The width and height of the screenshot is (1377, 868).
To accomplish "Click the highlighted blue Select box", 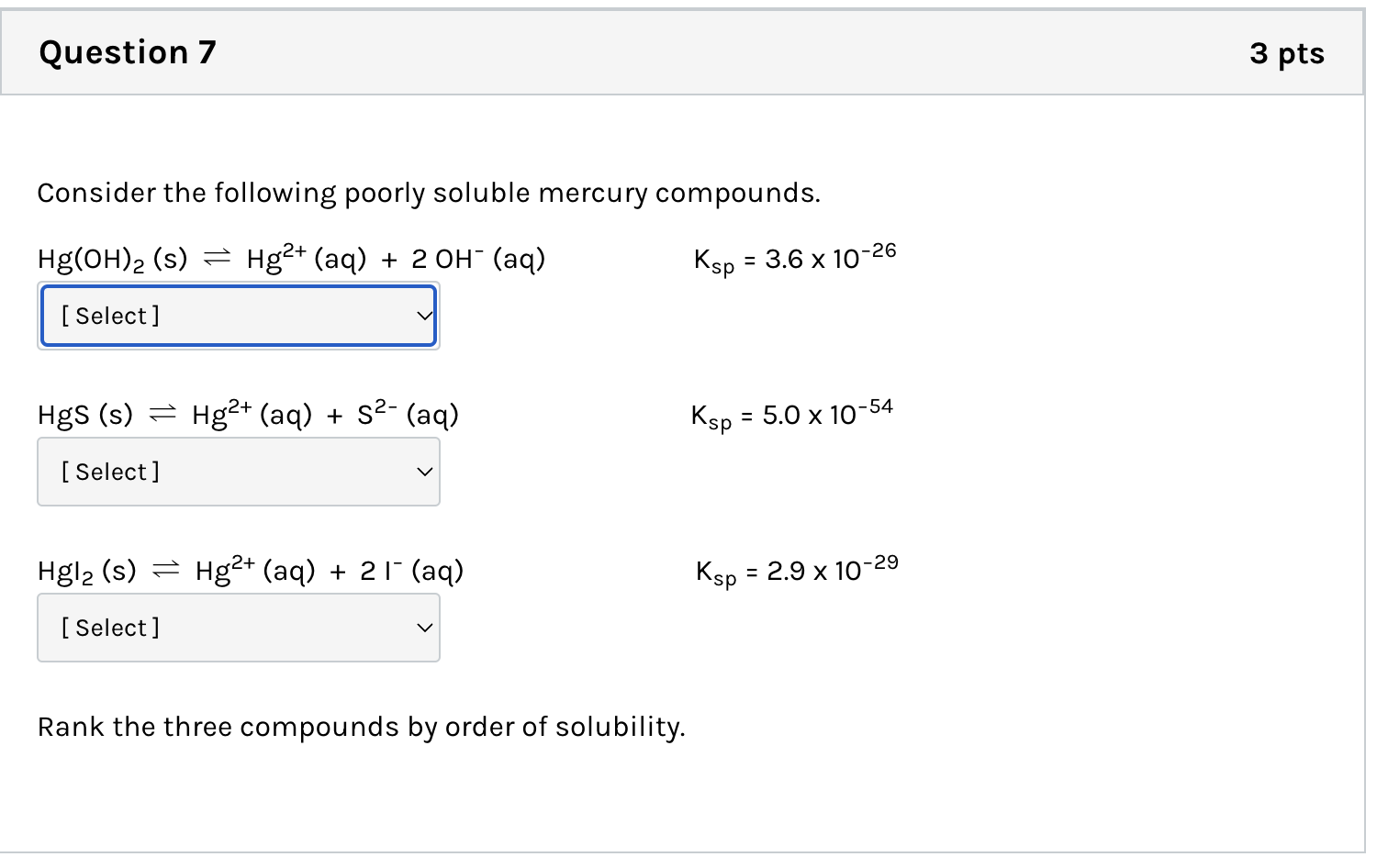I will click(x=238, y=316).
